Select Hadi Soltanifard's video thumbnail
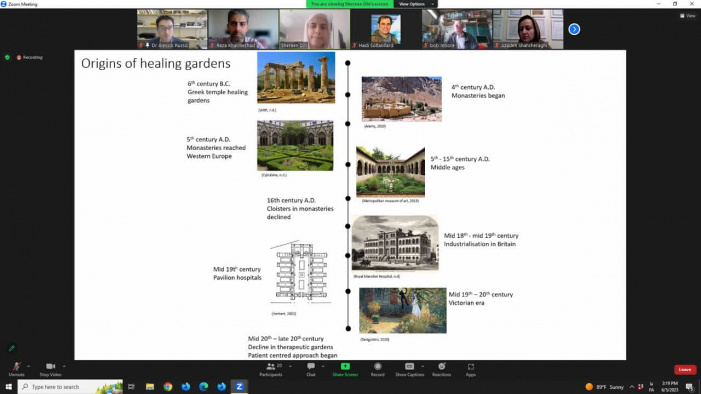The image size is (701, 394). 386,29
